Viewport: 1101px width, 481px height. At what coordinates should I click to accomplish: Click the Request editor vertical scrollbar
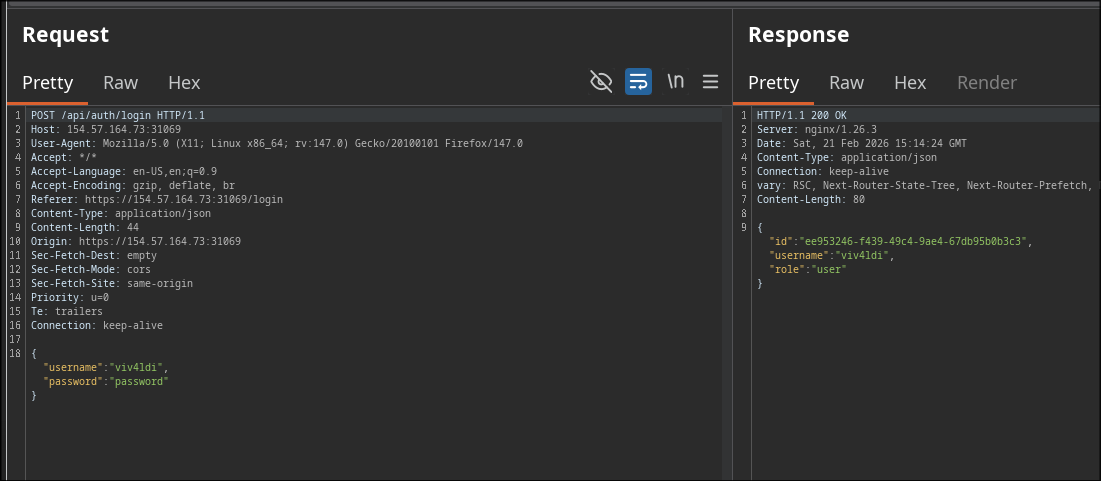point(727,293)
